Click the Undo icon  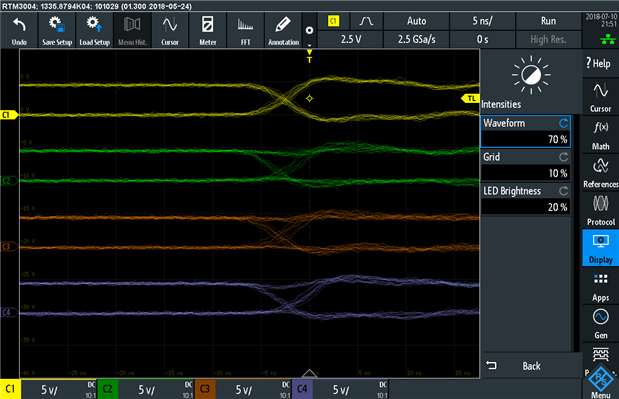(19, 30)
